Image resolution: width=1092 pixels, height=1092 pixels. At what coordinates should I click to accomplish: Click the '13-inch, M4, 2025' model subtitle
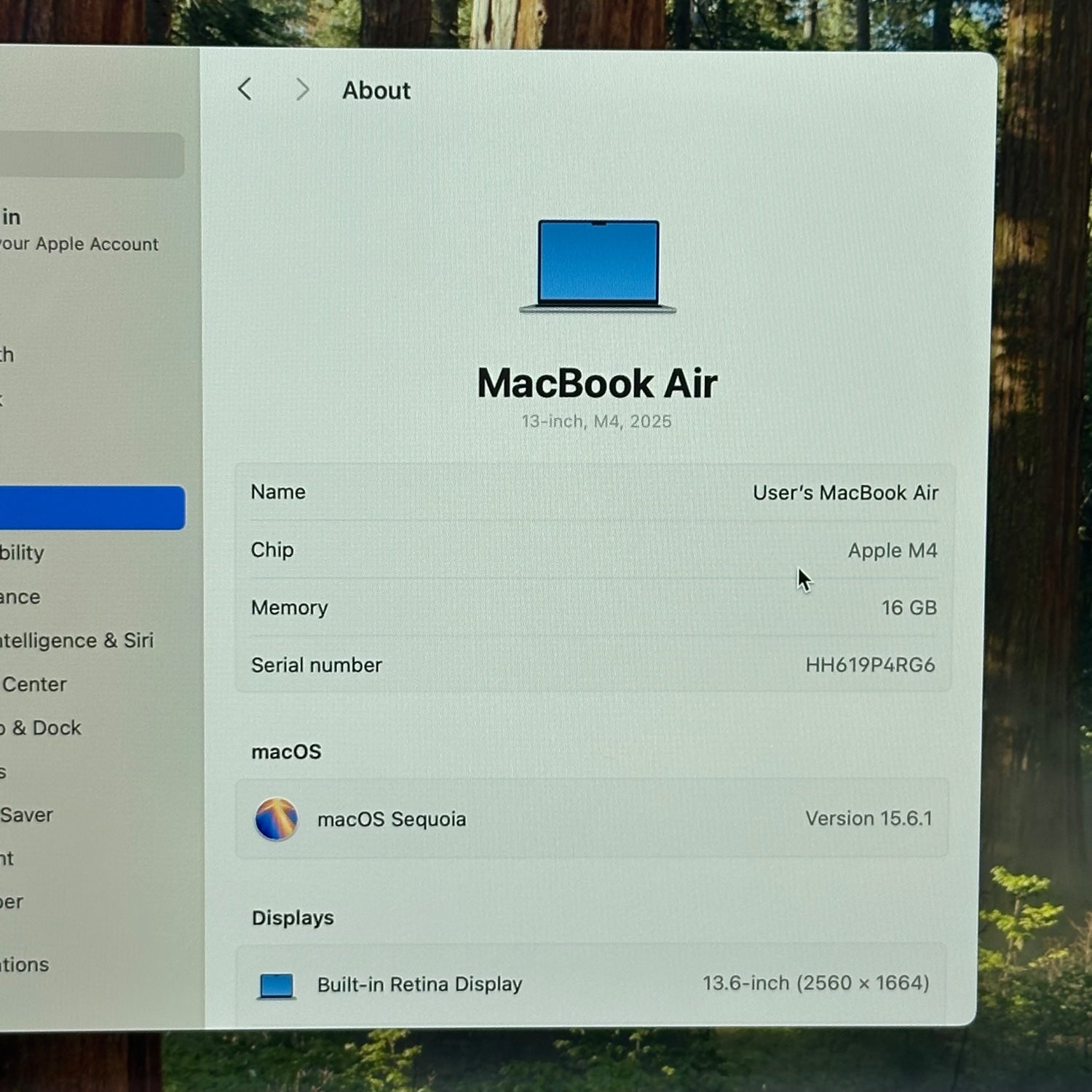(x=596, y=422)
